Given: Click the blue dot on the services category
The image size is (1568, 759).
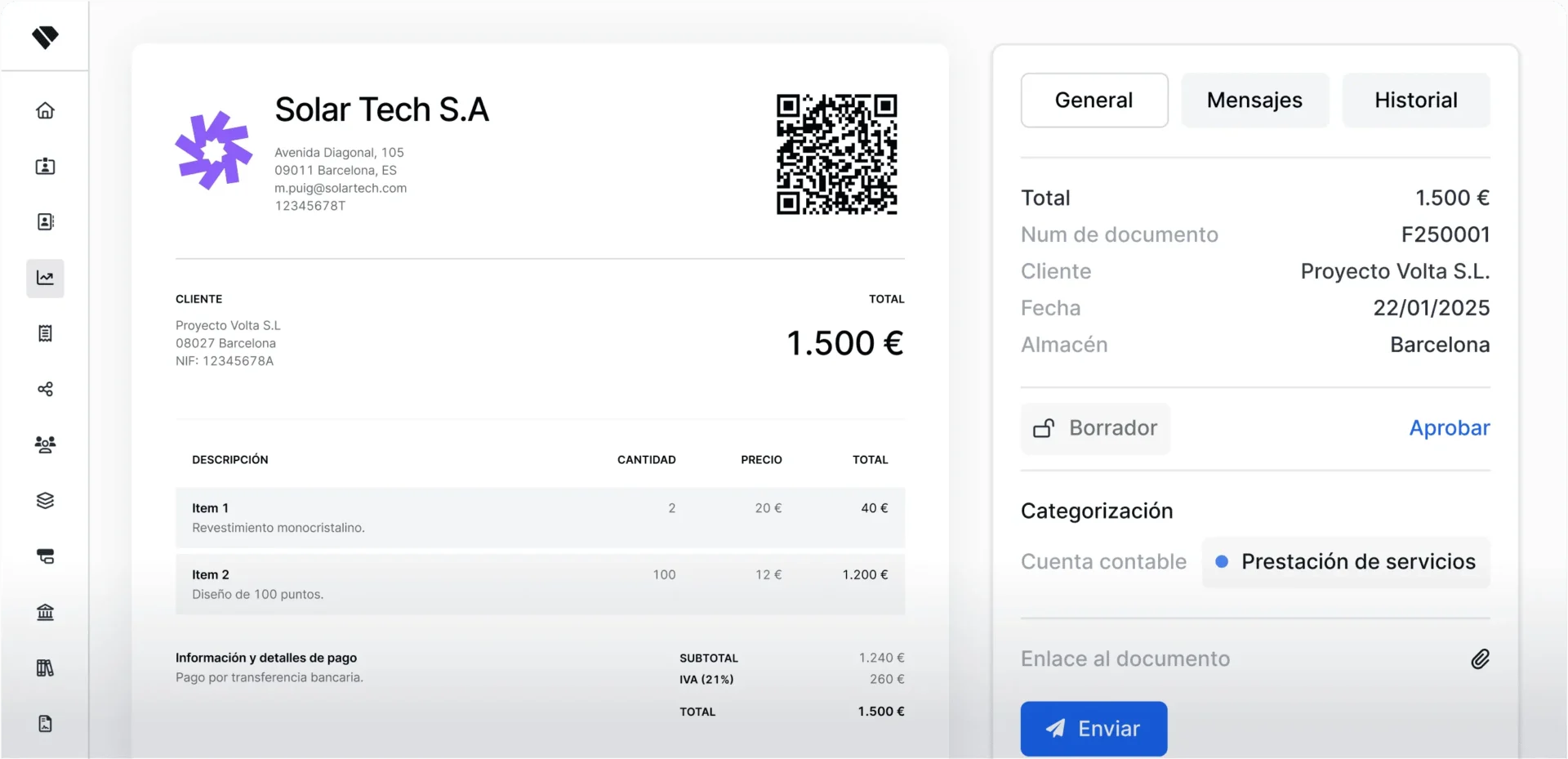Looking at the screenshot, I should point(1222,561).
